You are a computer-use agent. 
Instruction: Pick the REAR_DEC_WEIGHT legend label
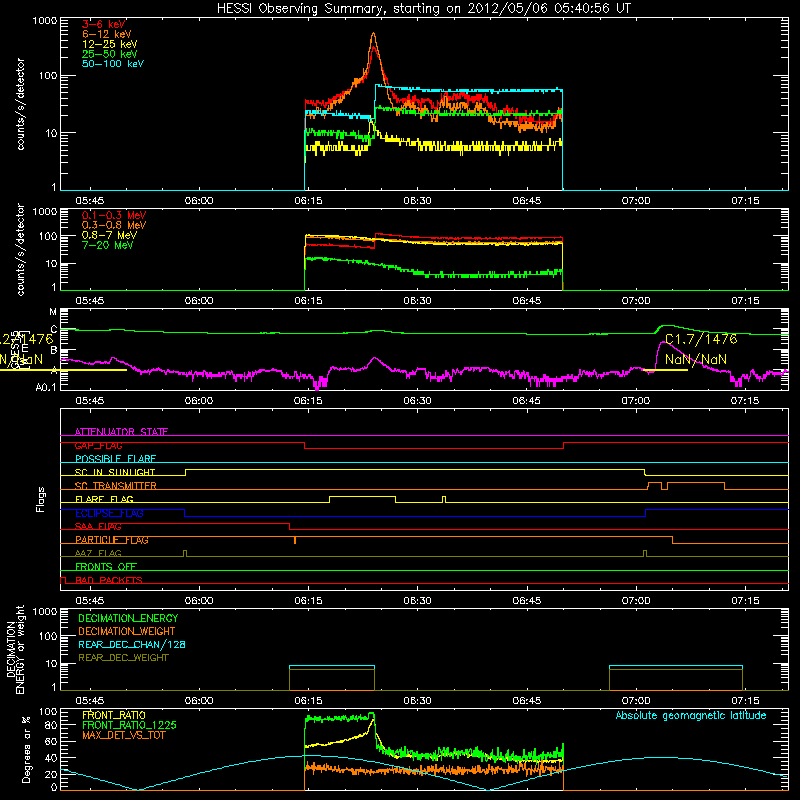(x=123, y=658)
